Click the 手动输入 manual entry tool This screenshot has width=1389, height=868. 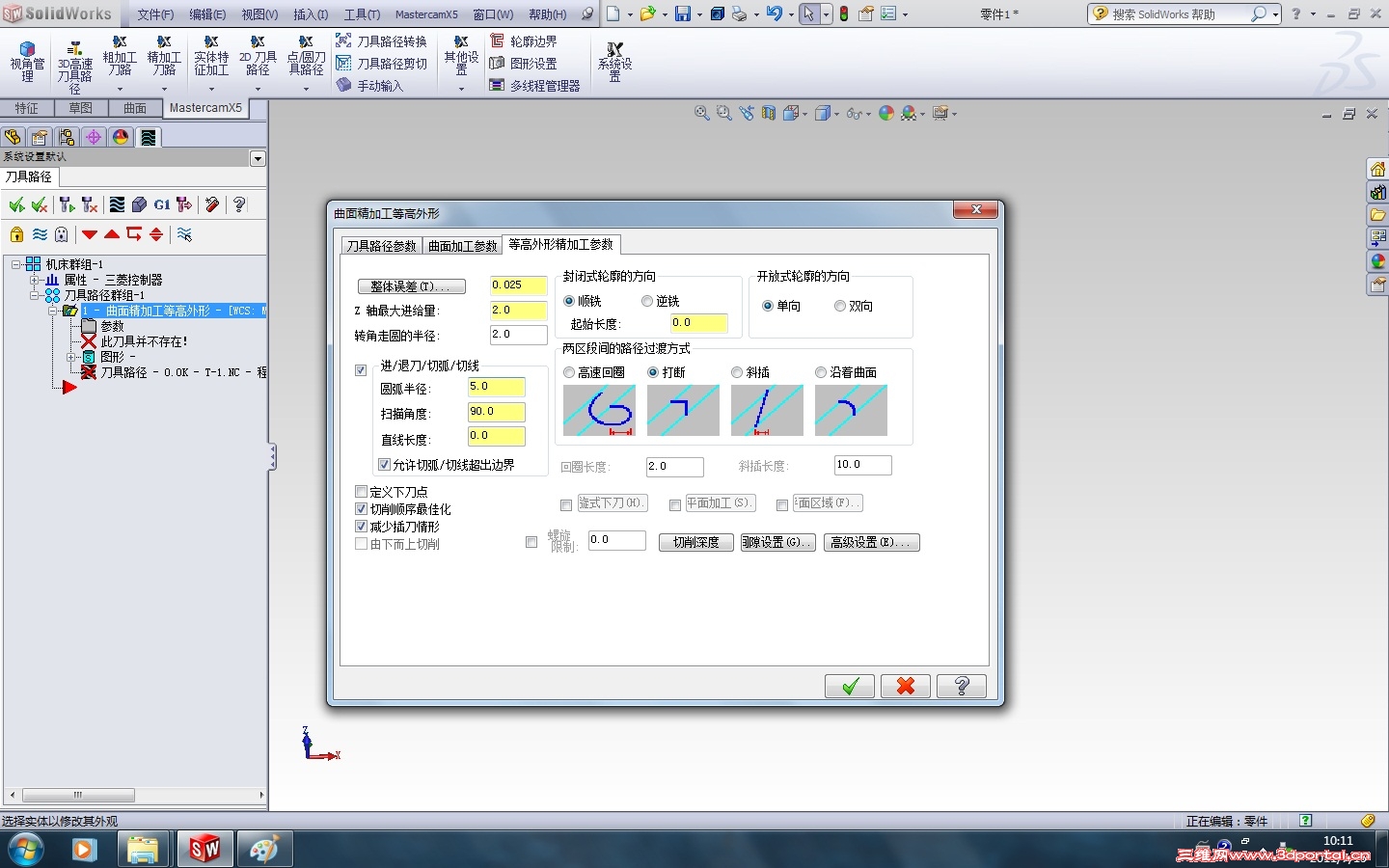[369, 86]
